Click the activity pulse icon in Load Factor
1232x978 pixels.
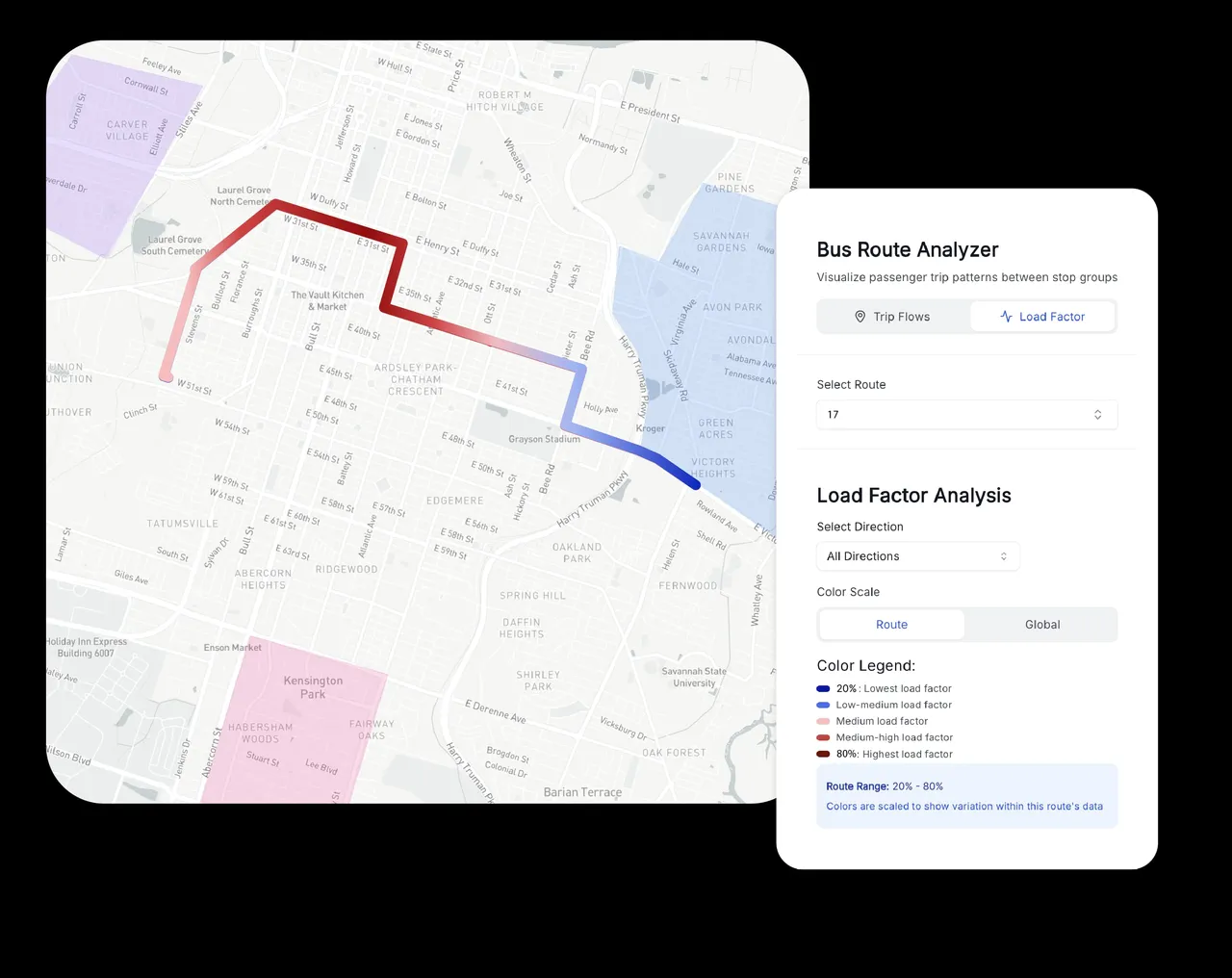(1006, 317)
